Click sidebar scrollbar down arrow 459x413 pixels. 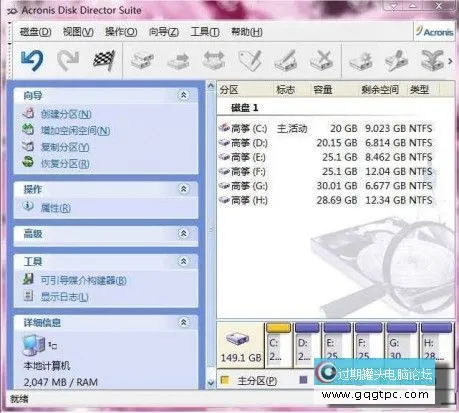tap(211, 383)
